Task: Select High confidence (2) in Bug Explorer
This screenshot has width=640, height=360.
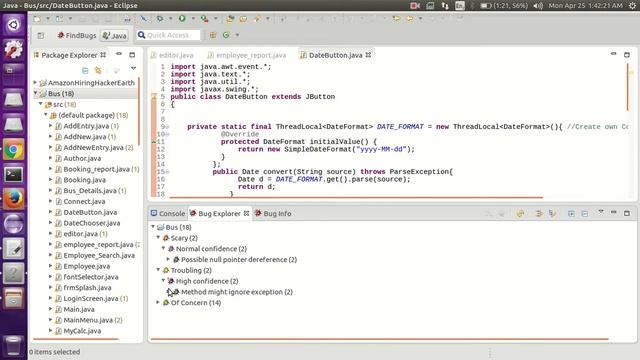Action: tap(207, 281)
